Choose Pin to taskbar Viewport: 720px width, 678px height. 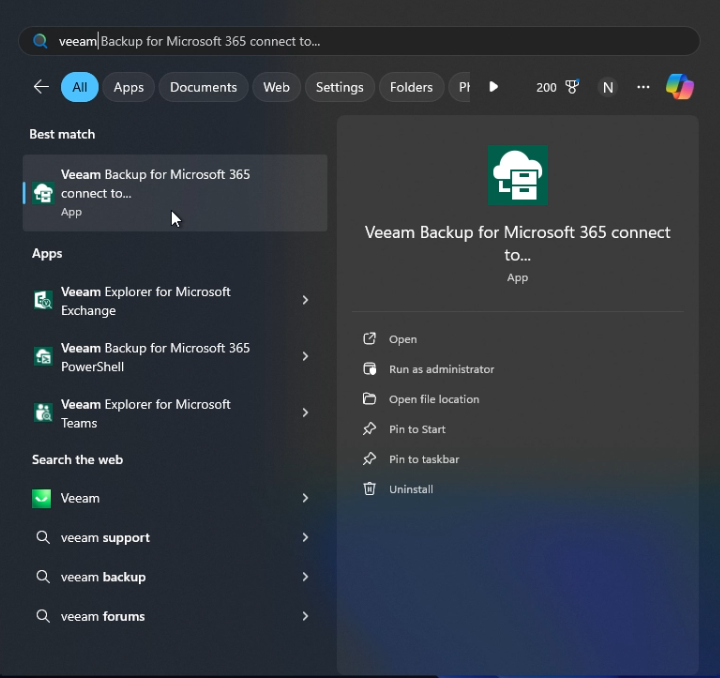tap(424, 459)
